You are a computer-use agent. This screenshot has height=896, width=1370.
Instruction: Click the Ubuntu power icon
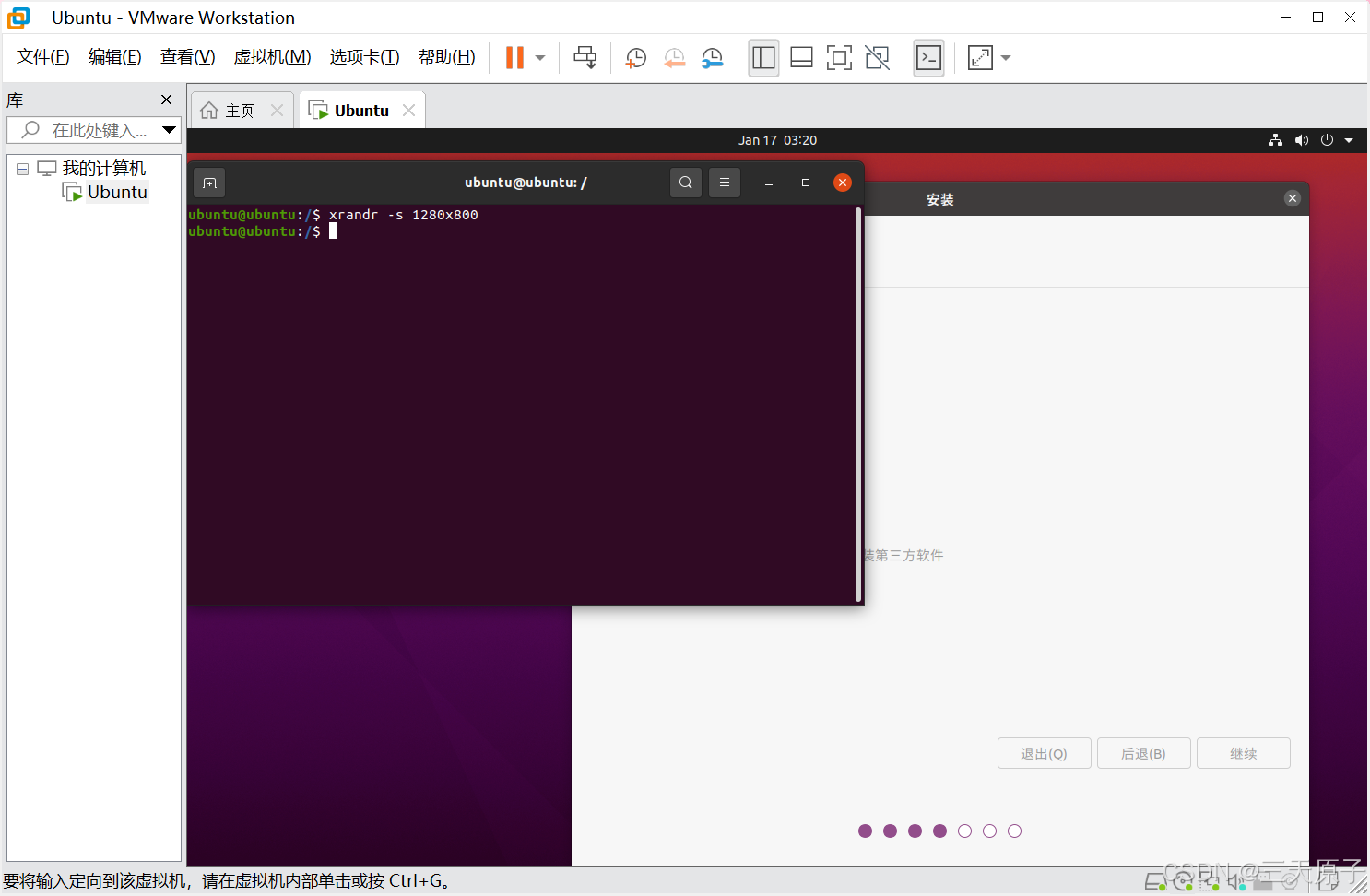1327,140
